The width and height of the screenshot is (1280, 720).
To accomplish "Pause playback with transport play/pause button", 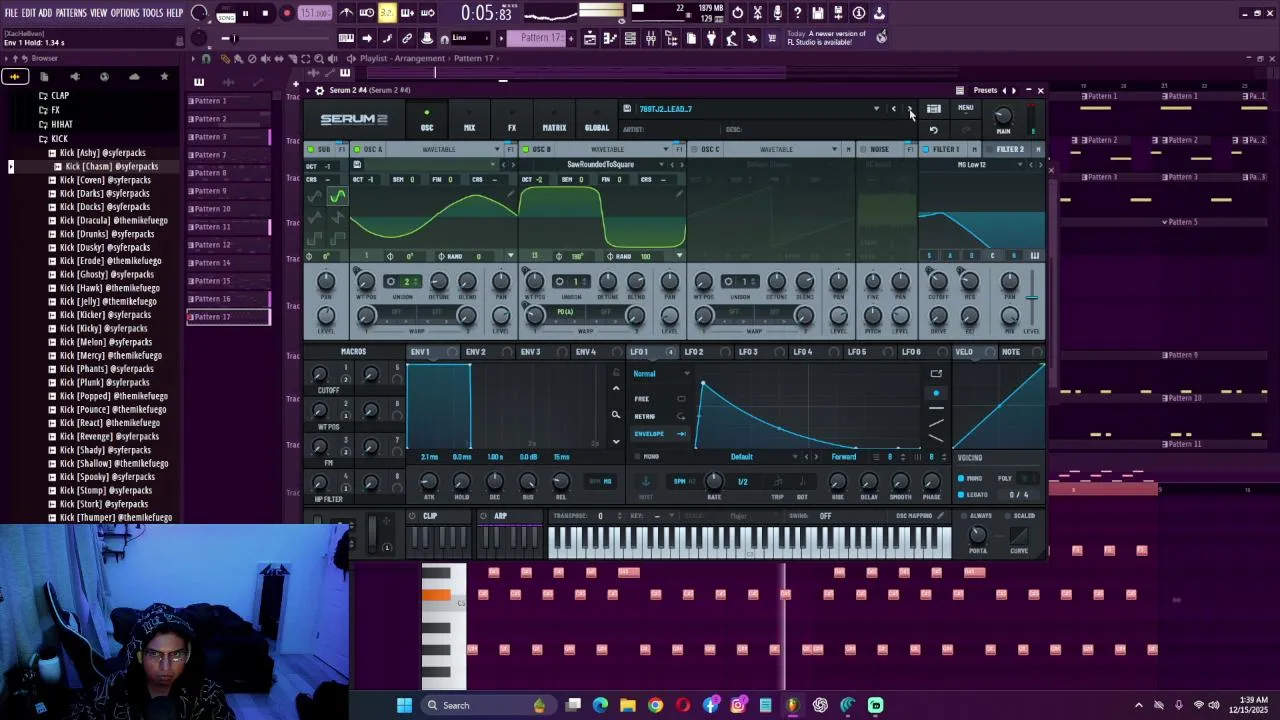I will (x=245, y=13).
